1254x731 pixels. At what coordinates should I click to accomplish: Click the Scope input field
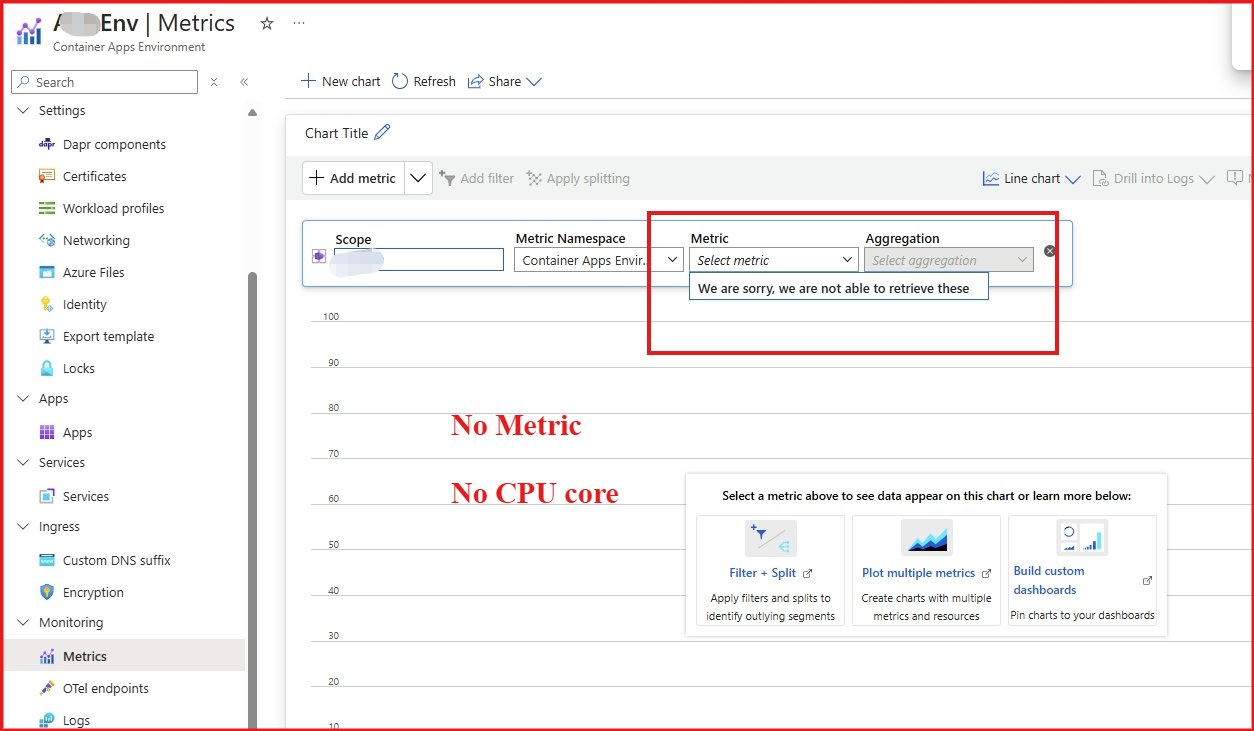click(419, 260)
